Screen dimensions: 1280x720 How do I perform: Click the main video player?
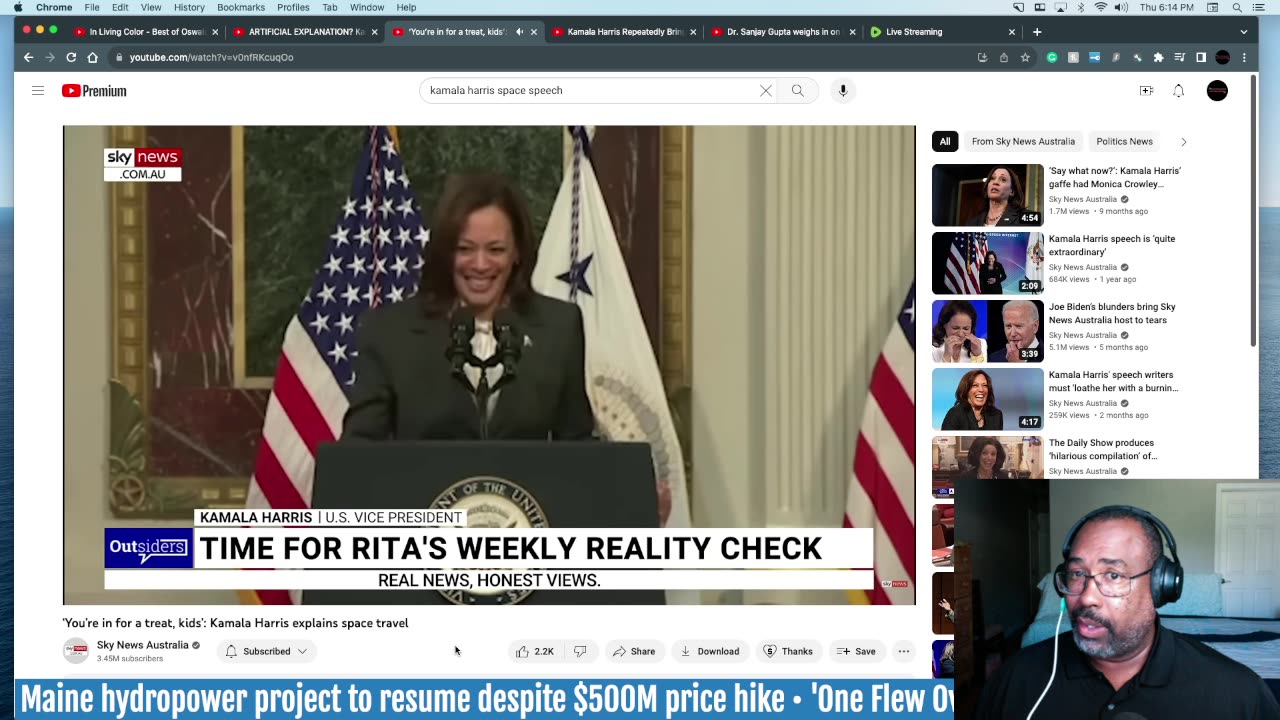click(489, 365)
